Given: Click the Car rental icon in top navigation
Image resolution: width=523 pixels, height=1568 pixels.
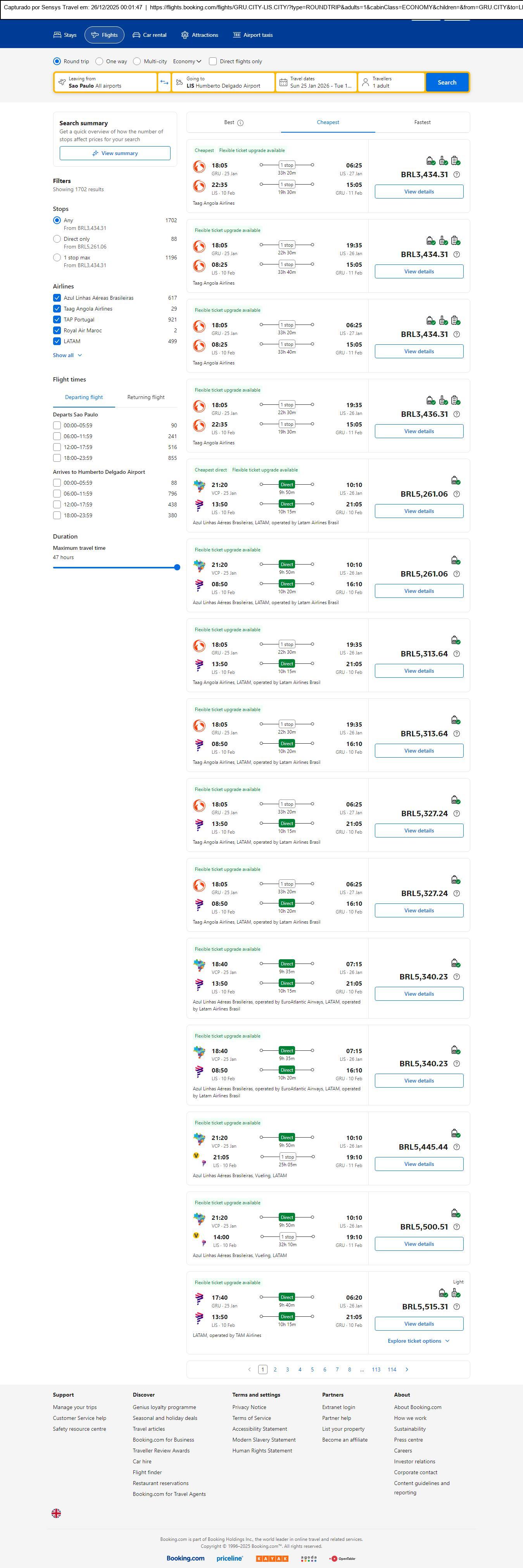Looking at the screenshot, I should [136, 35].
